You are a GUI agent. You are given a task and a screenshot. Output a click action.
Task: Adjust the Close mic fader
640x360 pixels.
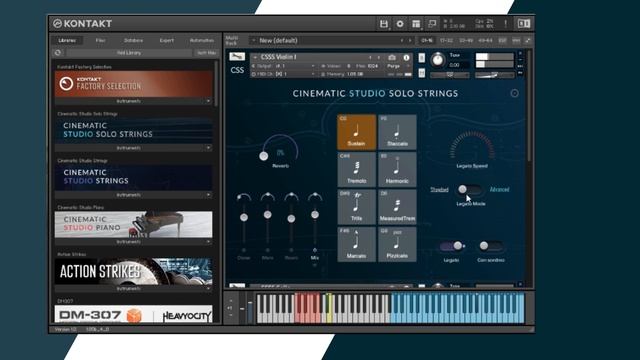point(244,218)
